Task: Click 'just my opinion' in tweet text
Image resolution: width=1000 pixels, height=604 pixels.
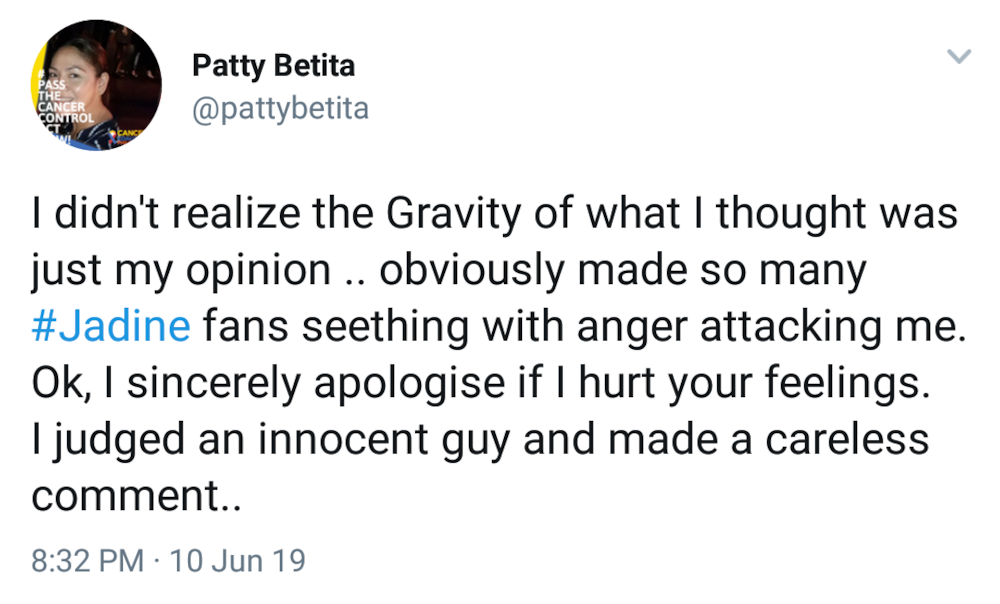Action: click(181, 270)
